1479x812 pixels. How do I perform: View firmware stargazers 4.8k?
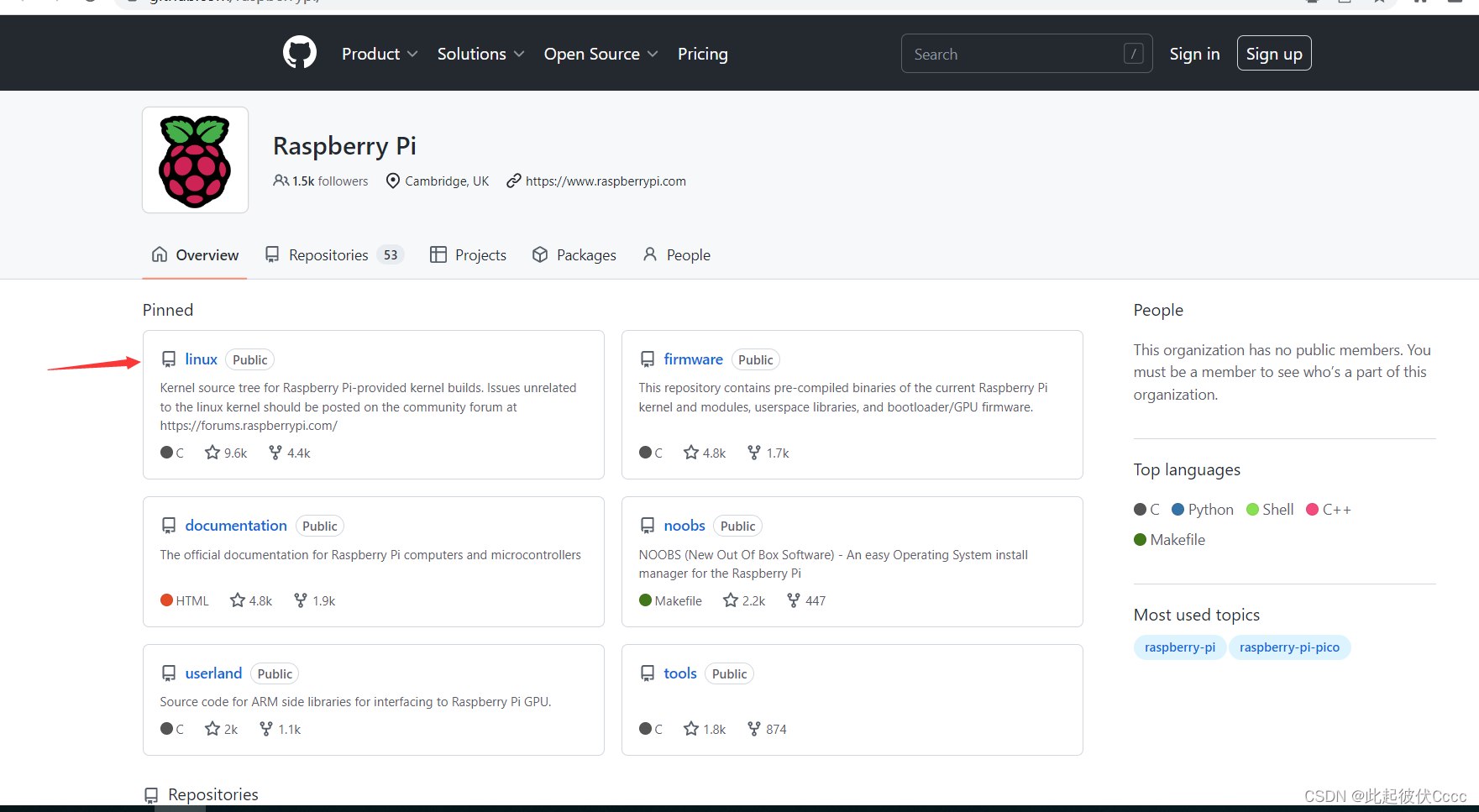click(x=705, y=453)
